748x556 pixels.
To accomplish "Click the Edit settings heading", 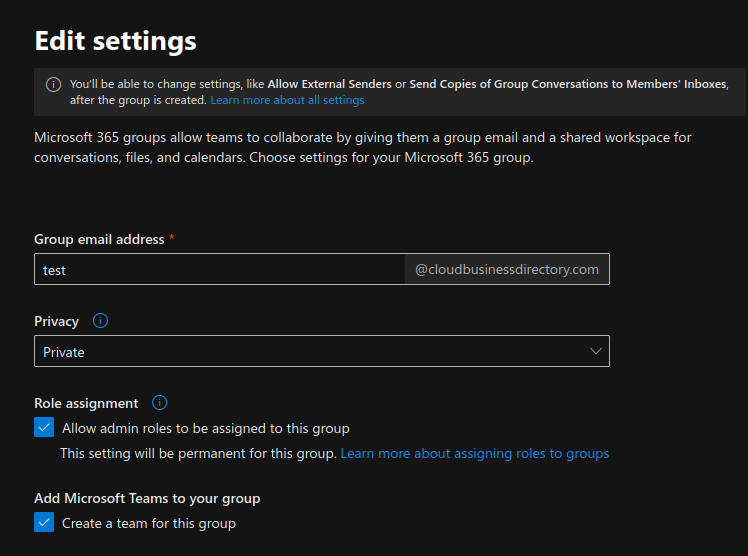I will (115, 41).
